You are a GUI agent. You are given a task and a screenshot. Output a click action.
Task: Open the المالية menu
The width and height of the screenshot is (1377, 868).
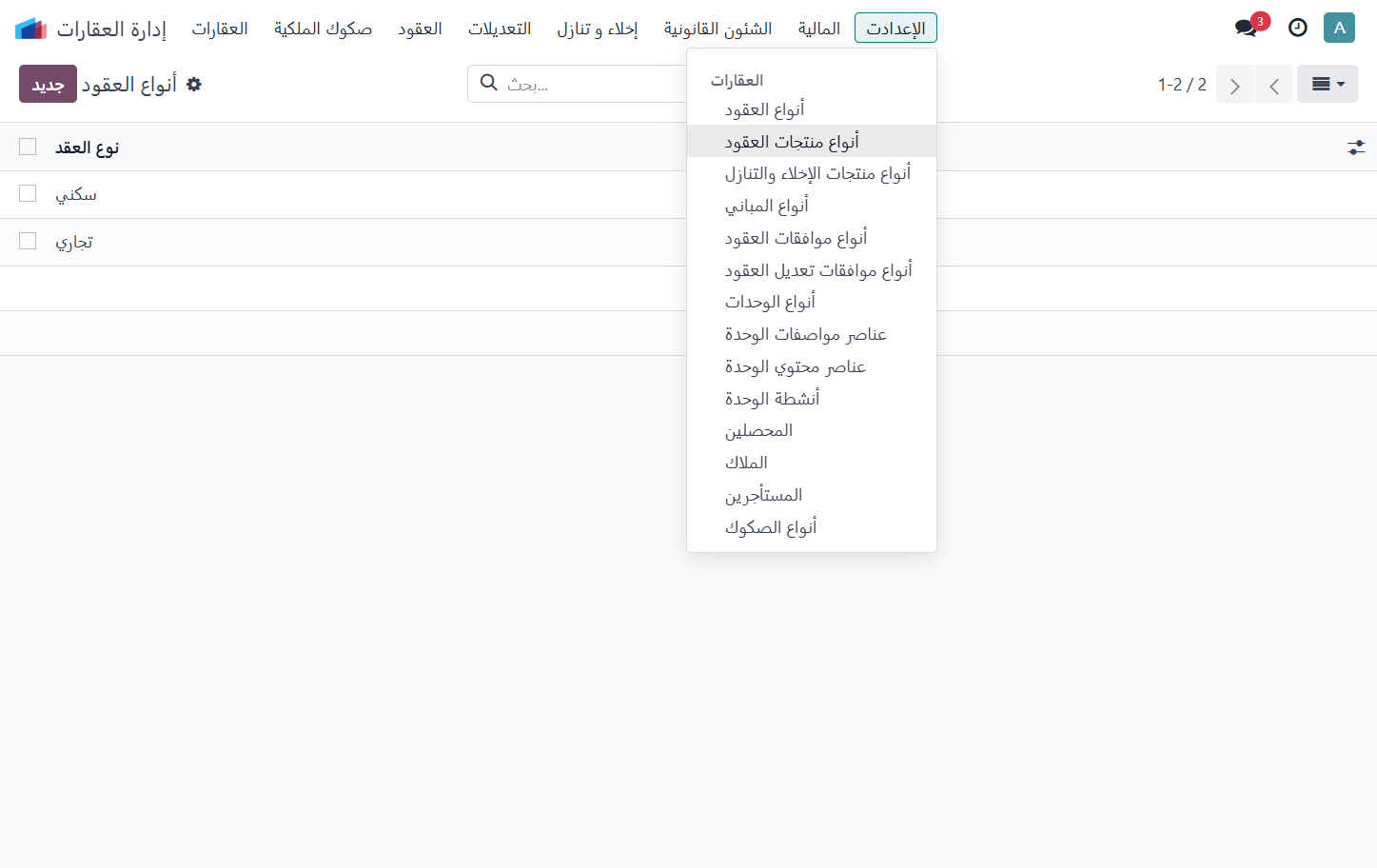819,28
